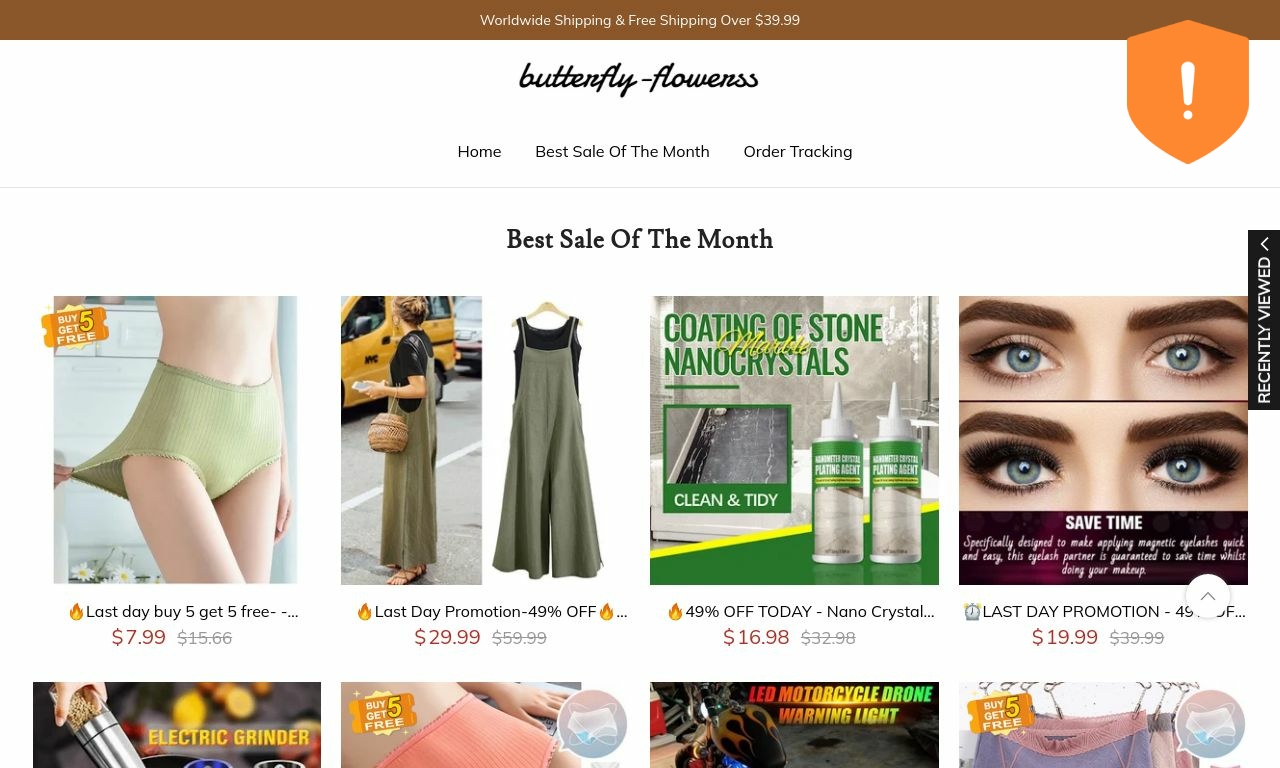Image resolution: width=1280 pixels, height=768 pixels.
Task: Open the green high-waist underwear product image
Action: click(177, 440)
